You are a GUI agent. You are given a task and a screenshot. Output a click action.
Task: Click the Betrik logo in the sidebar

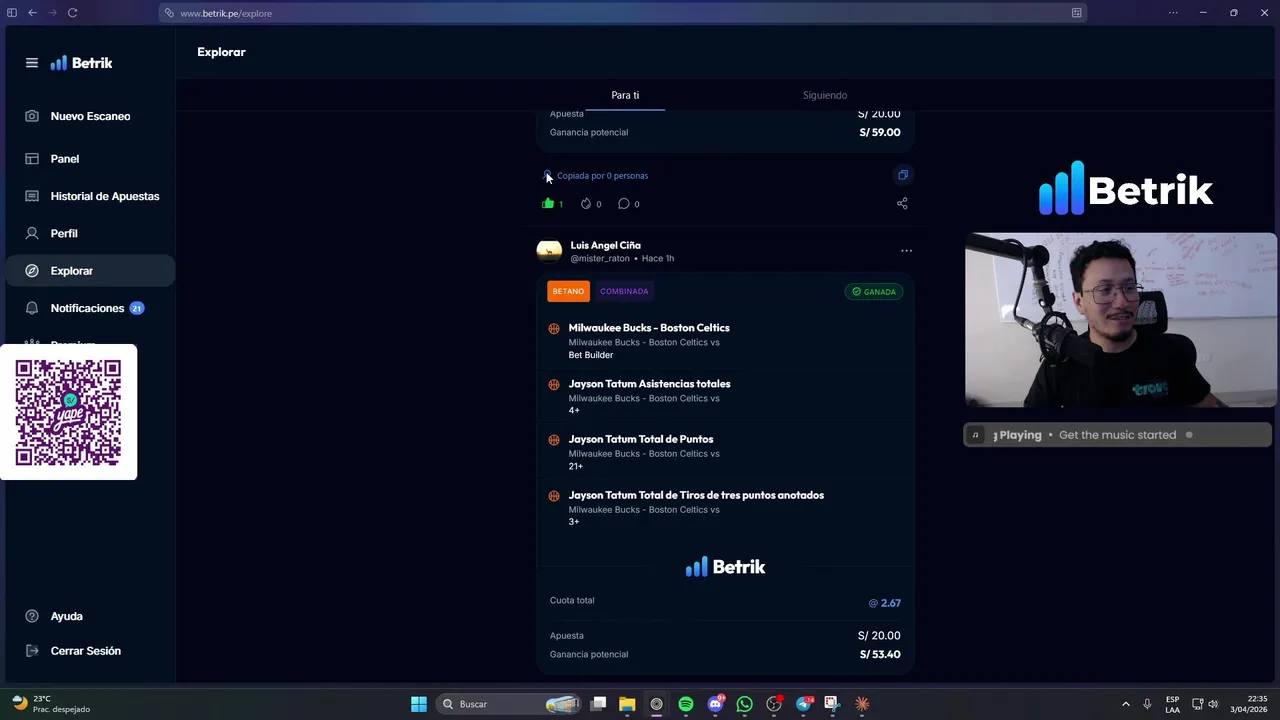pos(81,63)
